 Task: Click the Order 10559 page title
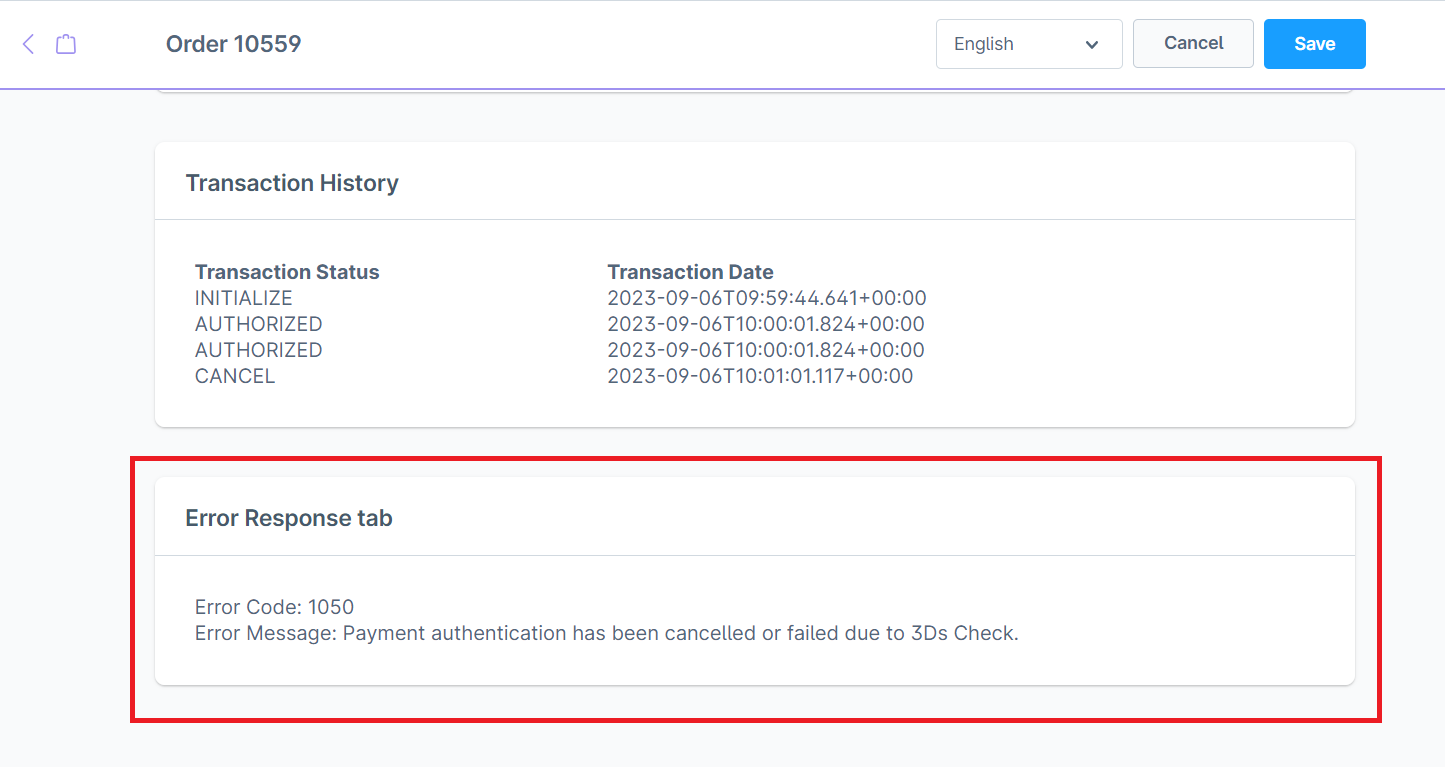233,44
